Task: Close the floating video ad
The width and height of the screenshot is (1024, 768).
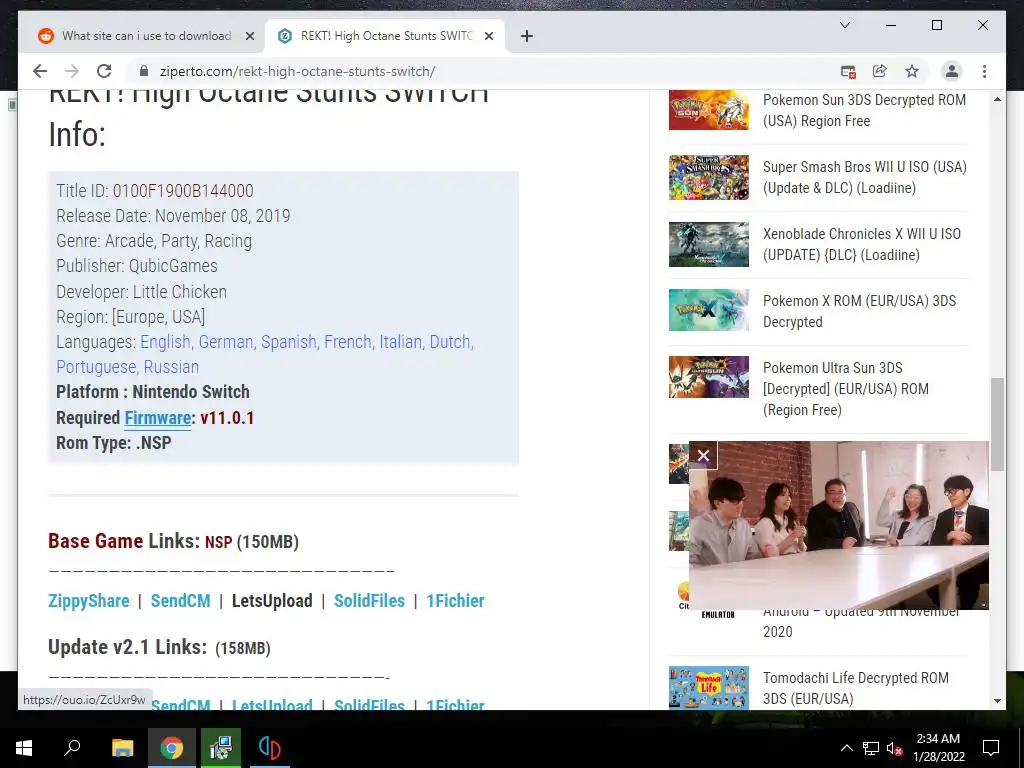Action: (x=703, y=455)
